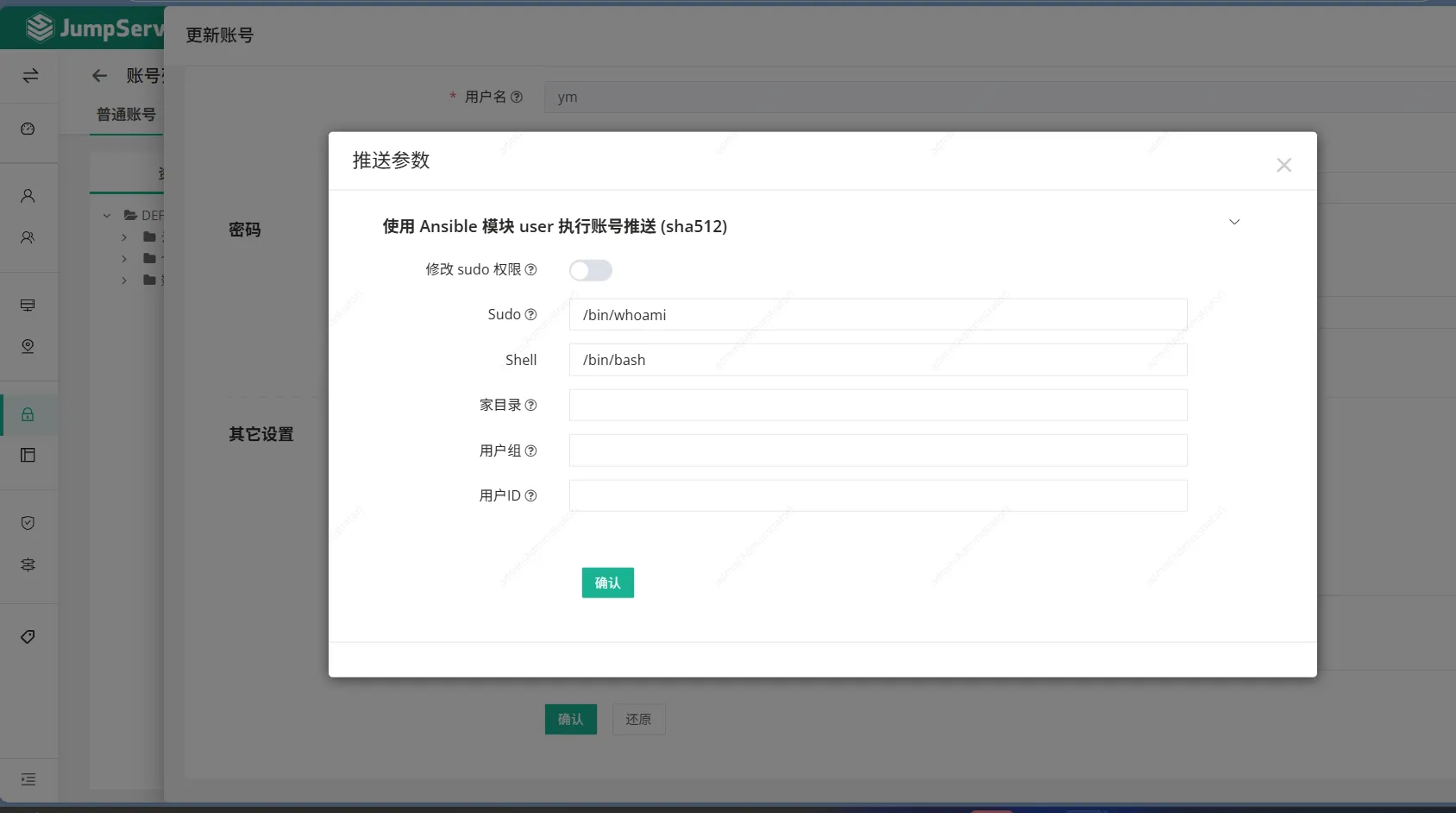The image size is (1456, 813).
Task: Click the tag icon in left sidebar
Action: 28,637
